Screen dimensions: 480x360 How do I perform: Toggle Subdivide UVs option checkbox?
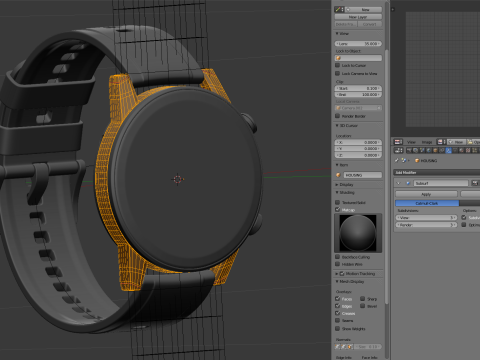(464, 217)
